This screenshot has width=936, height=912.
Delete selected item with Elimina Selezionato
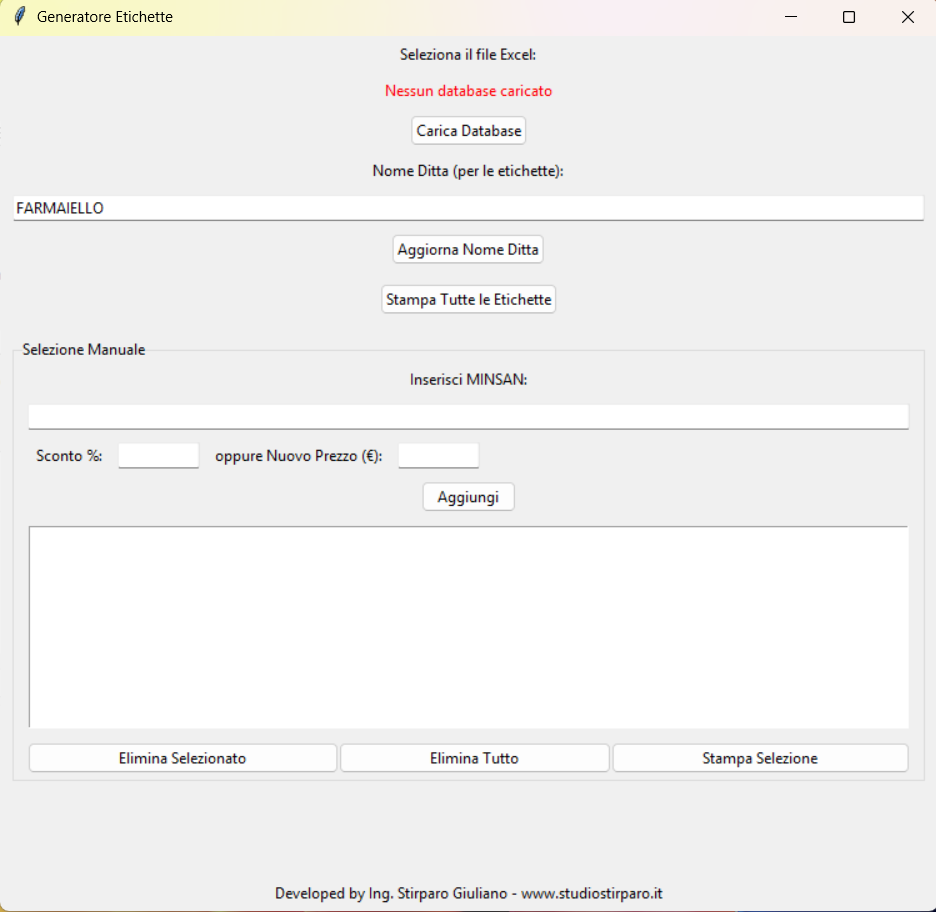coord(183,758)
